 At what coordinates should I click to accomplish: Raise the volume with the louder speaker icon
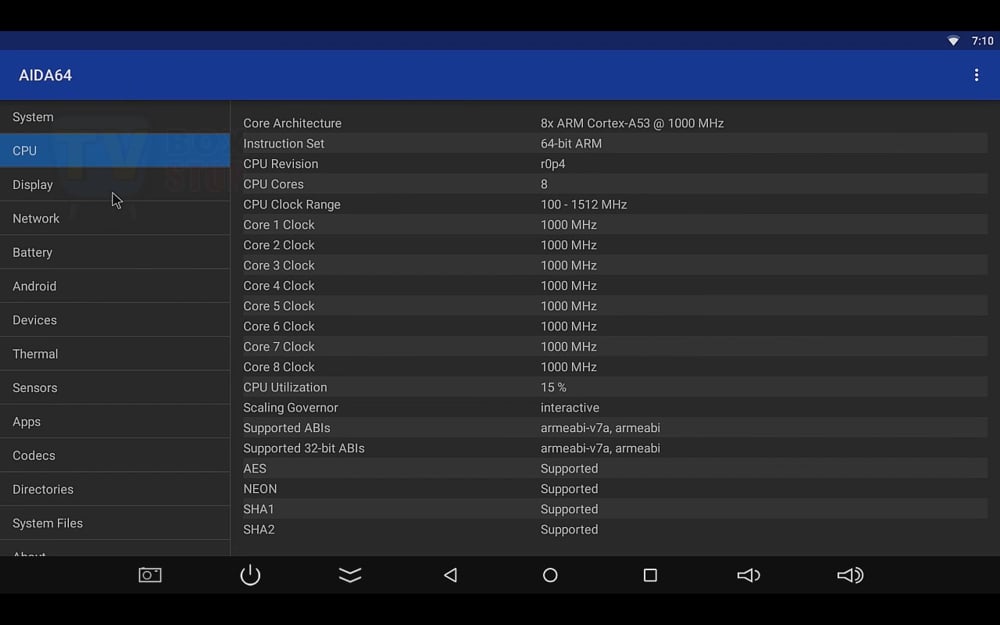pos(850,575)
